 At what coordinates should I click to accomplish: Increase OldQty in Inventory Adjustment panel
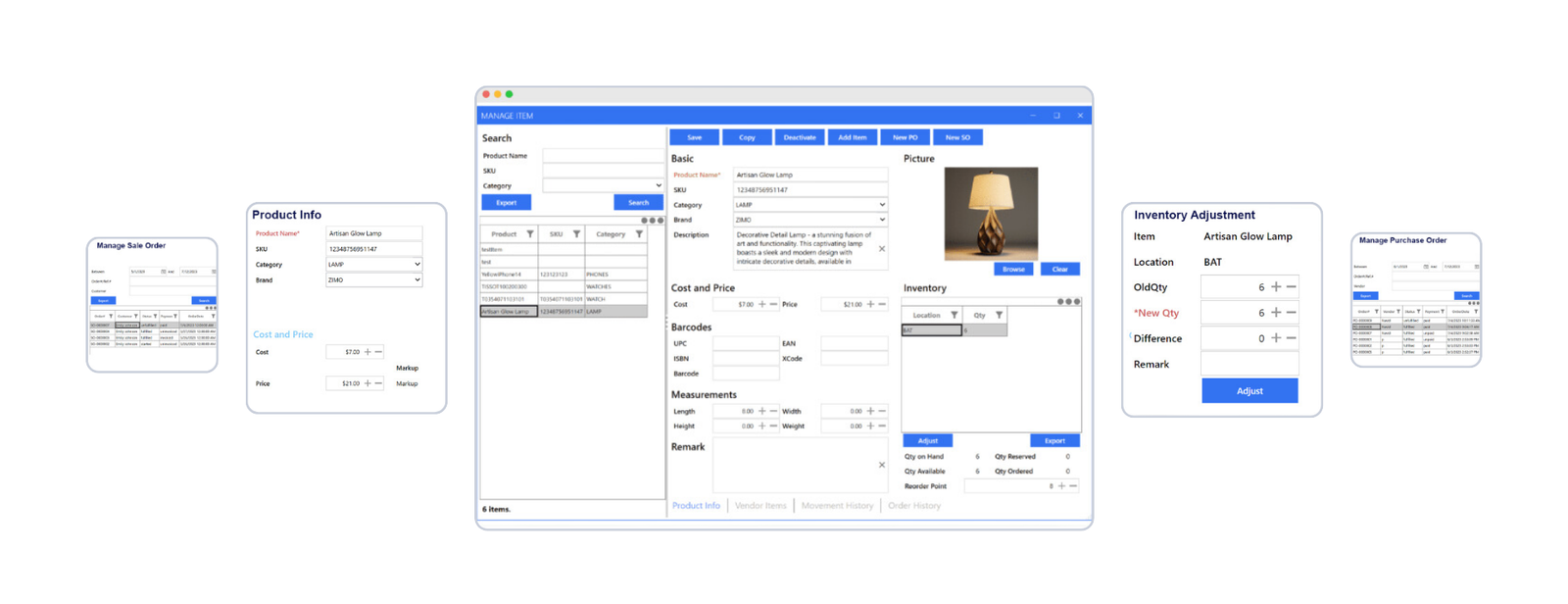1276,287
